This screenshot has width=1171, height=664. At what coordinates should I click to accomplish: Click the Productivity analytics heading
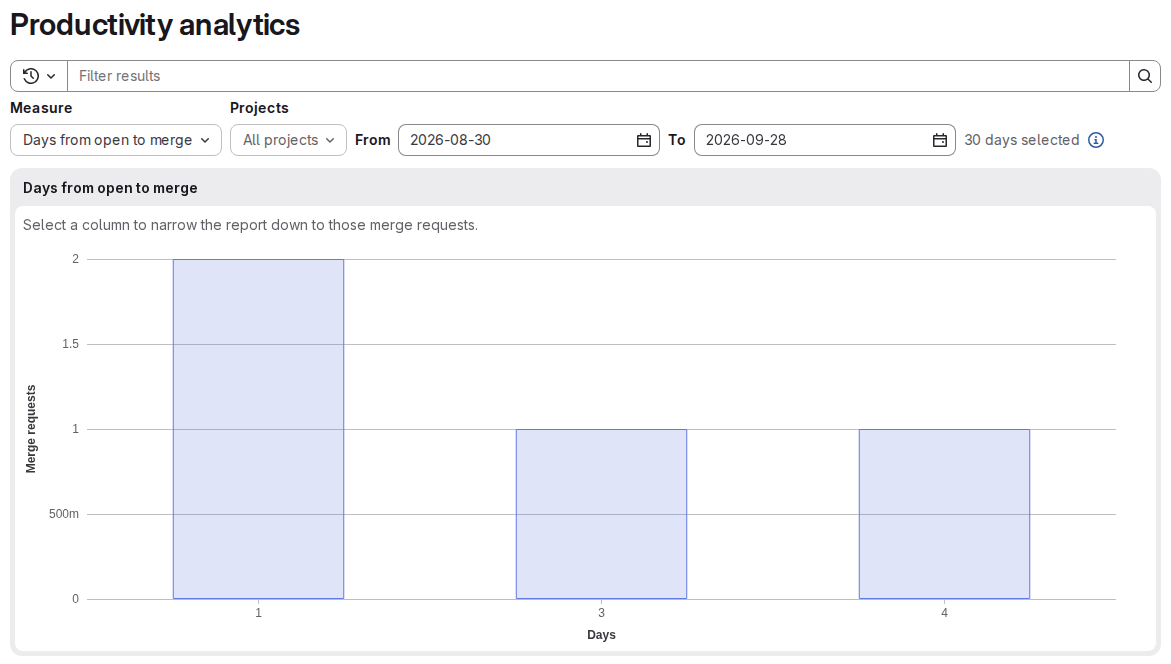point(155,25)
